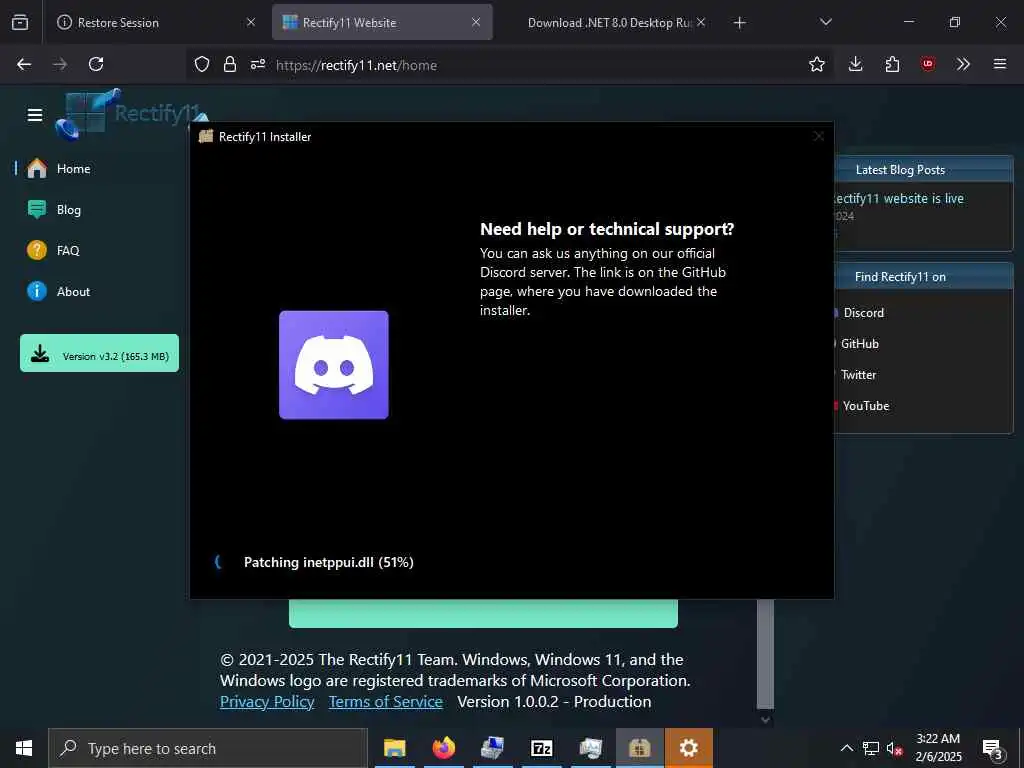Close the Download .NET 8.0 tab
The width and height of the screenshot is (1024, 768).
pos(701,22)
